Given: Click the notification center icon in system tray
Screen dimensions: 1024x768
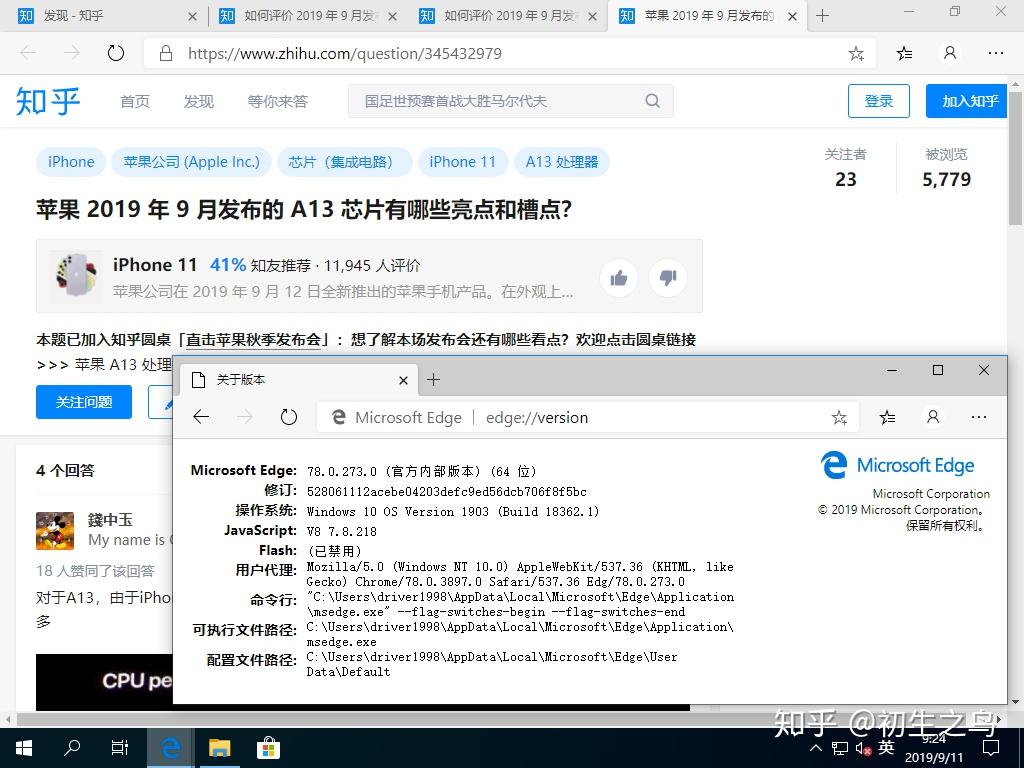Looking at the screenshot, I should click(x=989, y=748).
